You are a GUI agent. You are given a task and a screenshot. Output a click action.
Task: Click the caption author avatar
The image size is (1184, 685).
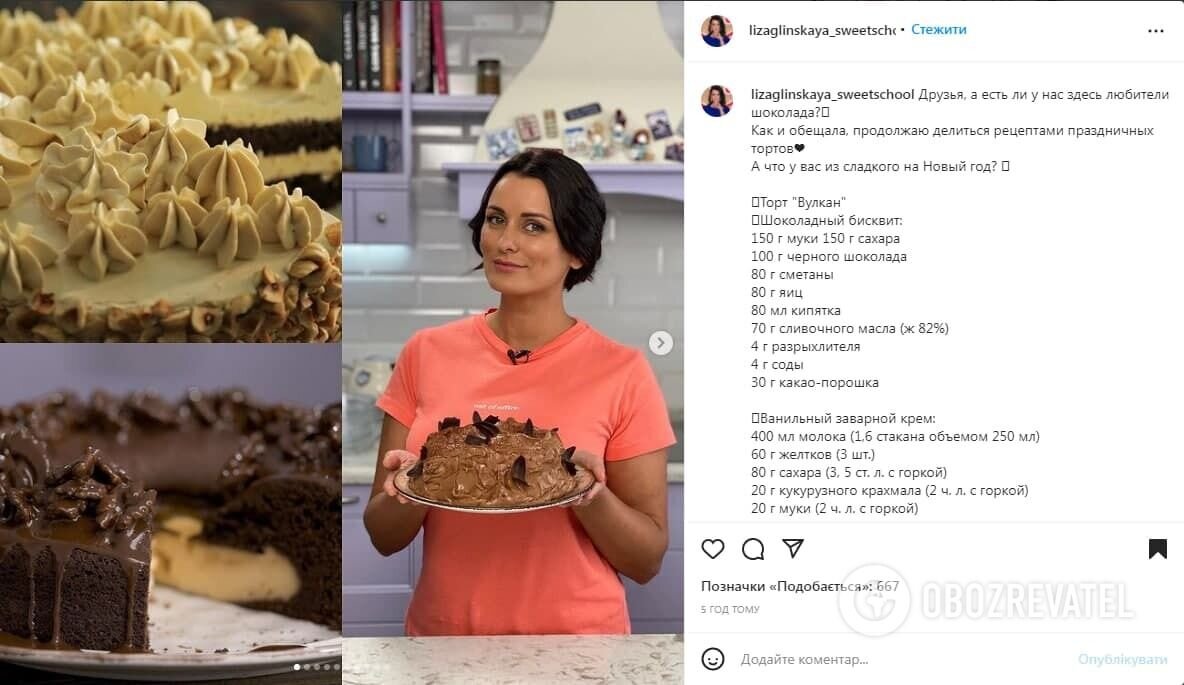pyautogui.click(x=717, y=101)
